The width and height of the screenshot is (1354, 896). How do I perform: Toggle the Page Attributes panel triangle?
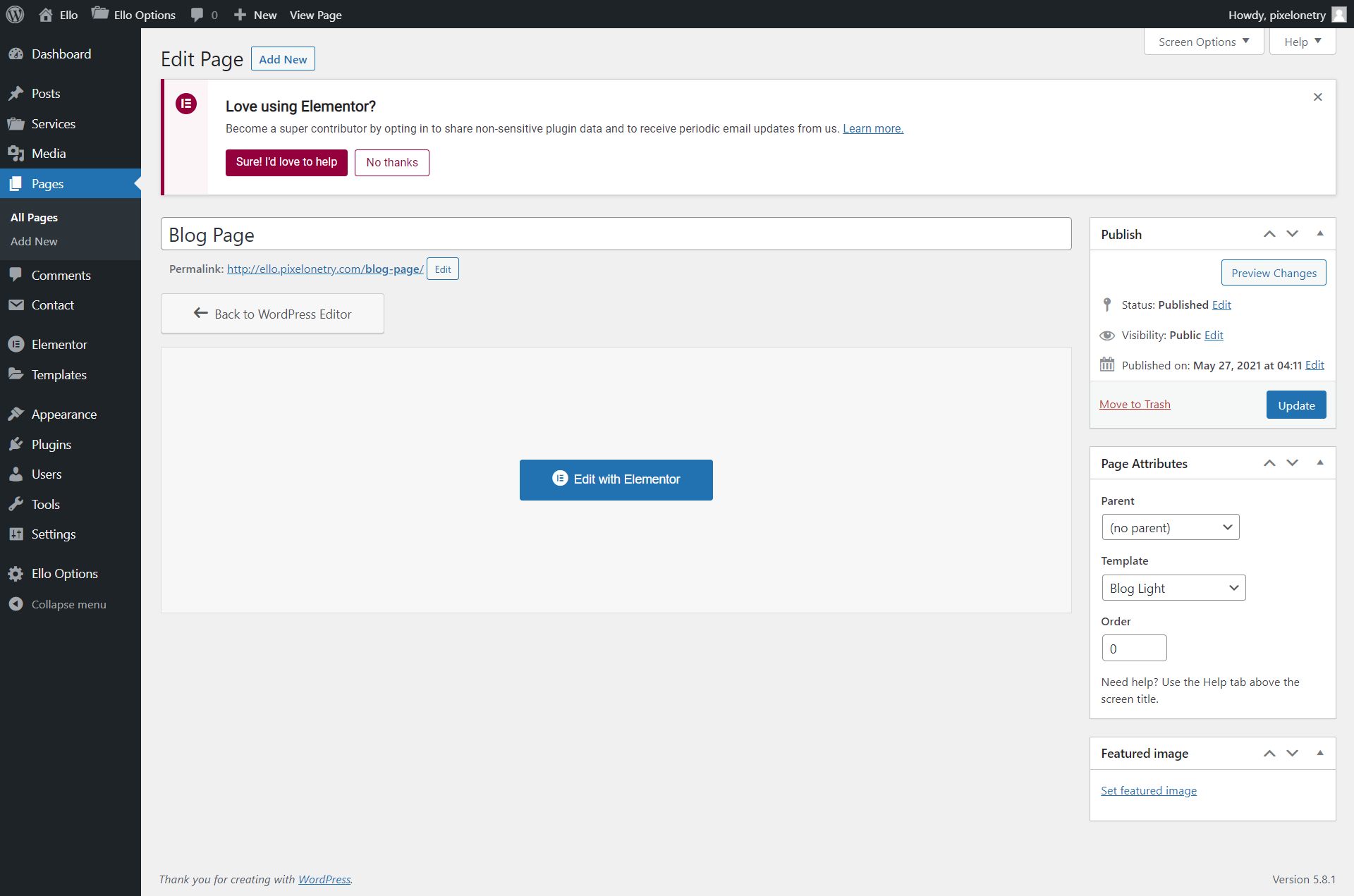coord(1320,463)
